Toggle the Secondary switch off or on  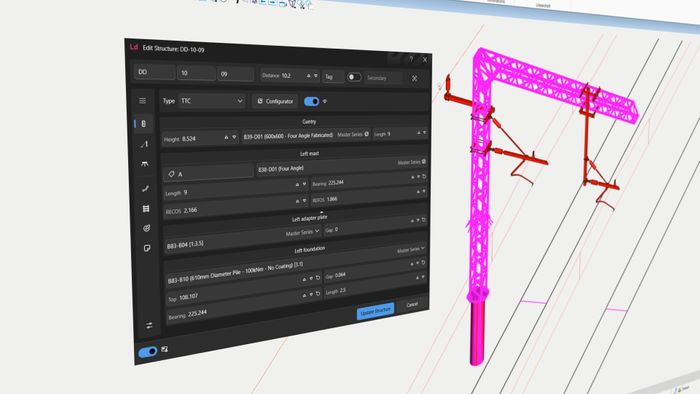(354, 77)
